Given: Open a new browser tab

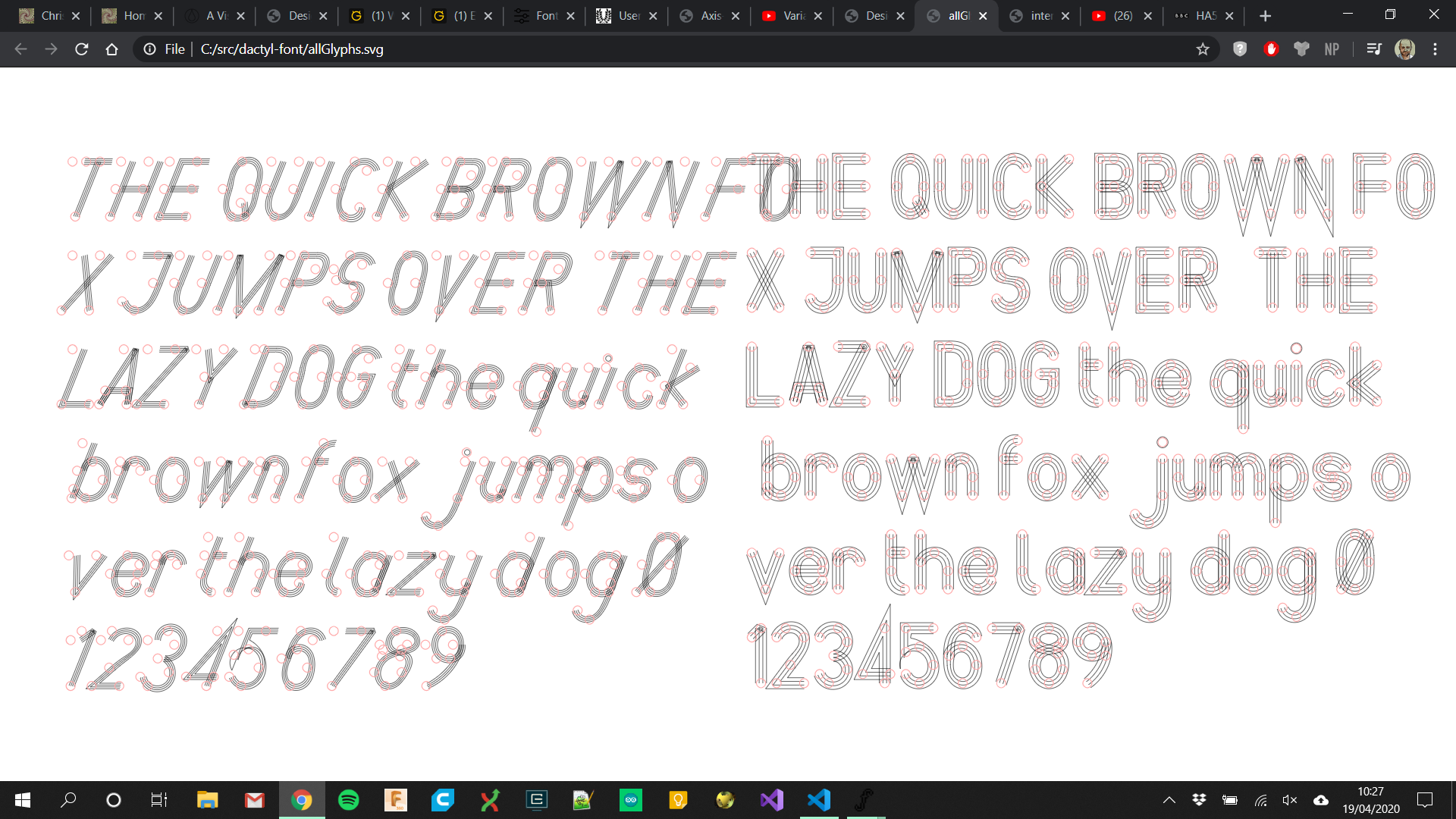Looking at the screenshot, I should tap(1265, 16).
